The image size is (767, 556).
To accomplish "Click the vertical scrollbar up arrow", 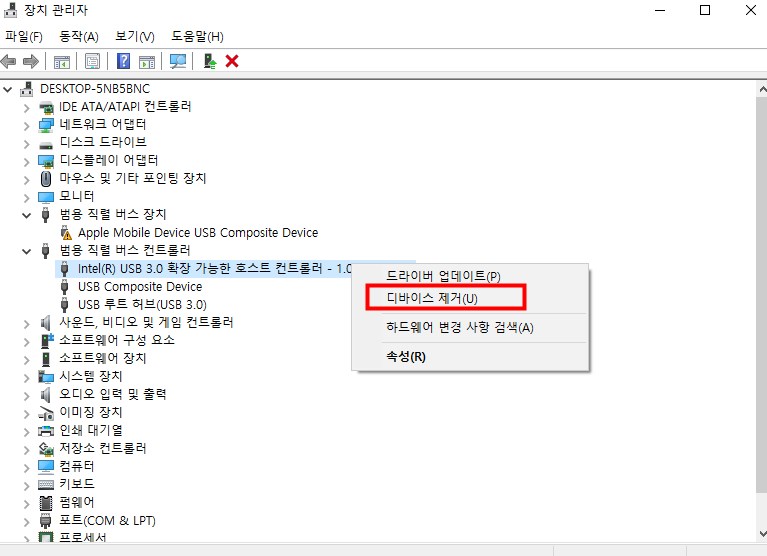I will pyautogui.click(x=762, y=89).
